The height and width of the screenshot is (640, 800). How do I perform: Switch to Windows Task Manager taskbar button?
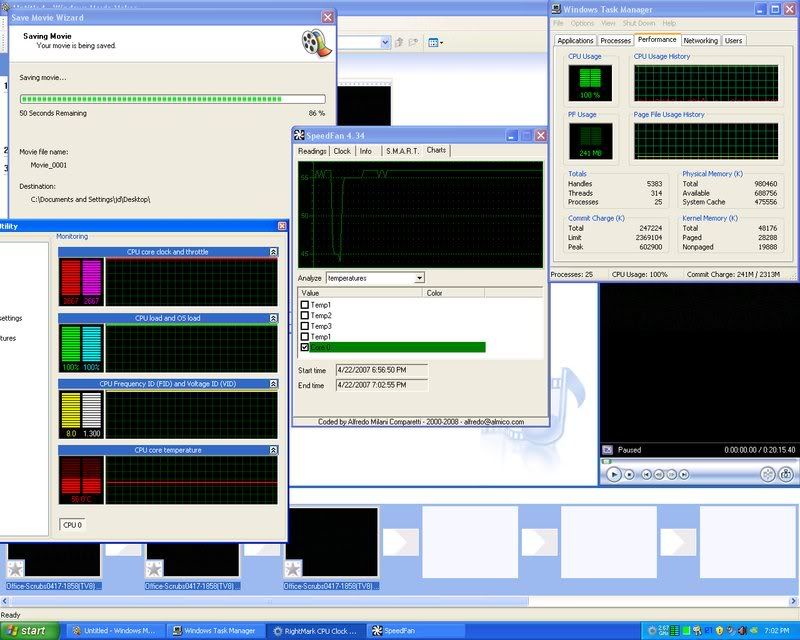tap(217, 631)
